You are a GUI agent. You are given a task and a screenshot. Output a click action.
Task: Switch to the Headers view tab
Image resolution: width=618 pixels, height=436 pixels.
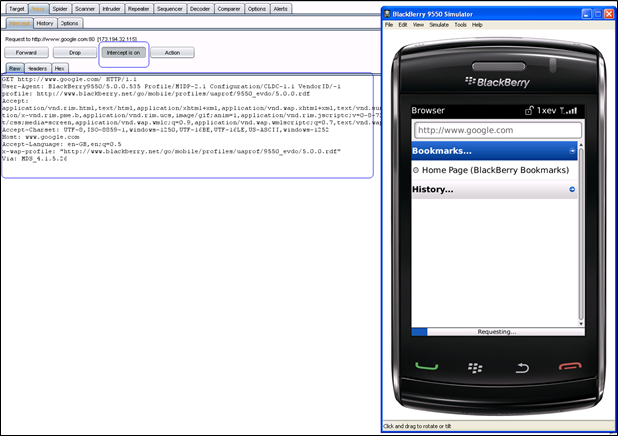coord(38,68)
